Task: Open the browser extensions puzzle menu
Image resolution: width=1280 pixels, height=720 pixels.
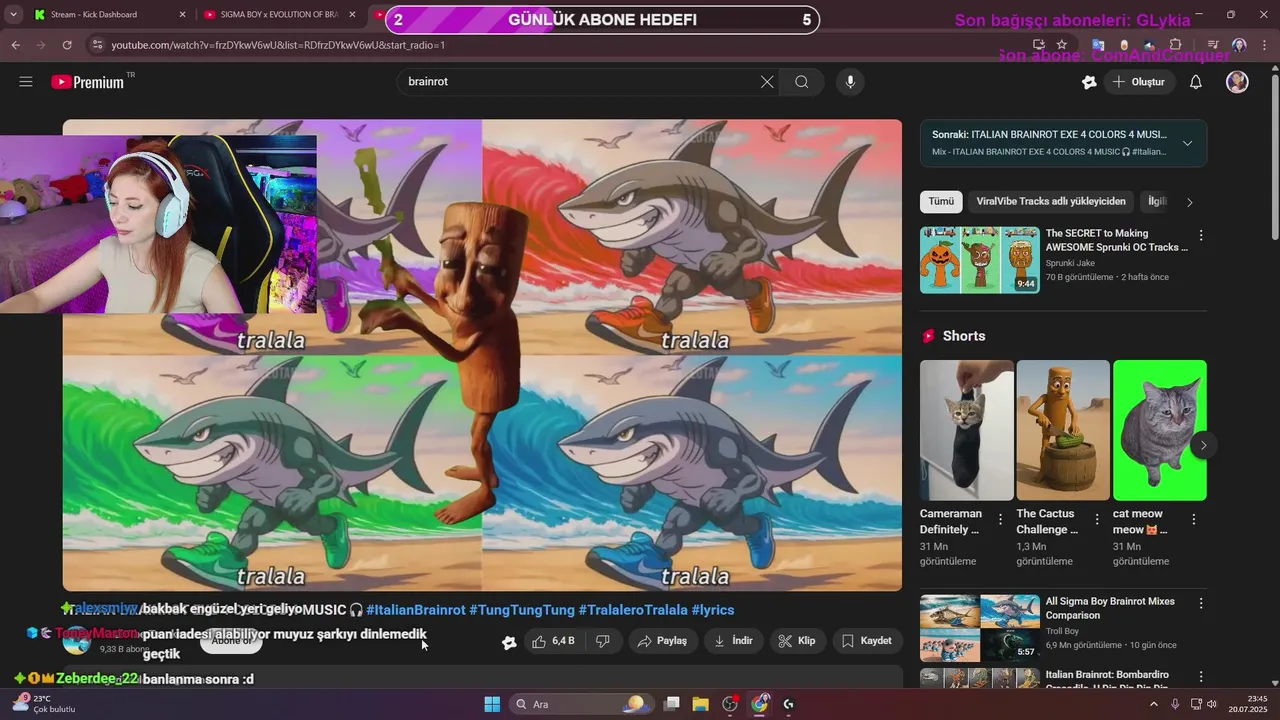Action: pyautogui.click(x=1175, y=45)
